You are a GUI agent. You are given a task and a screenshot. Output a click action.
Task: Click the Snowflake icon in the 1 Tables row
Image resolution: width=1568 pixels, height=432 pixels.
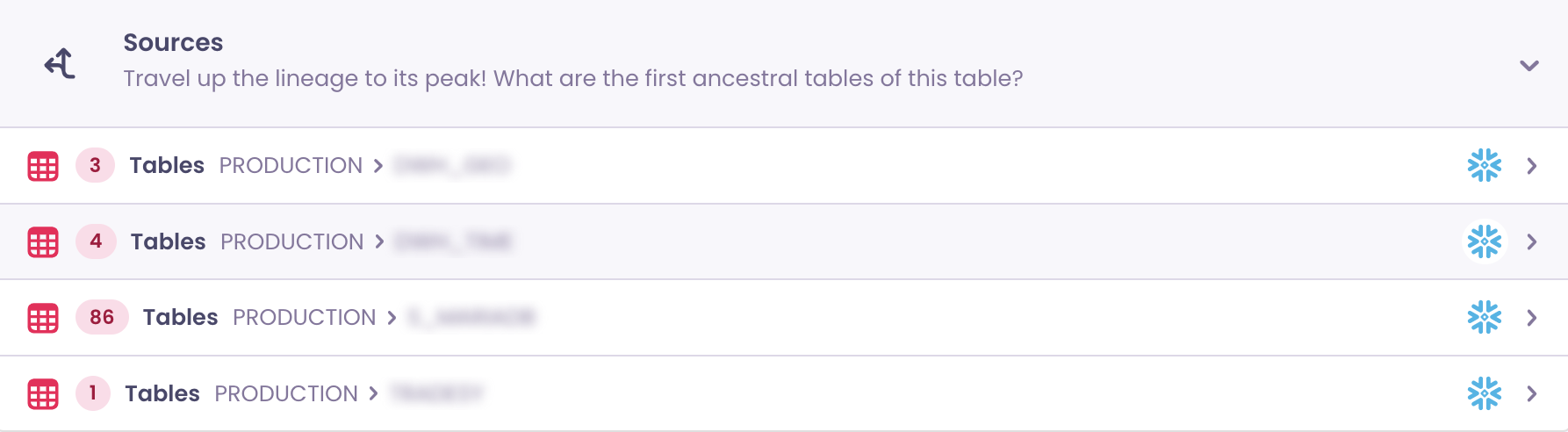pyautogui.click(x=1484, y=393)
